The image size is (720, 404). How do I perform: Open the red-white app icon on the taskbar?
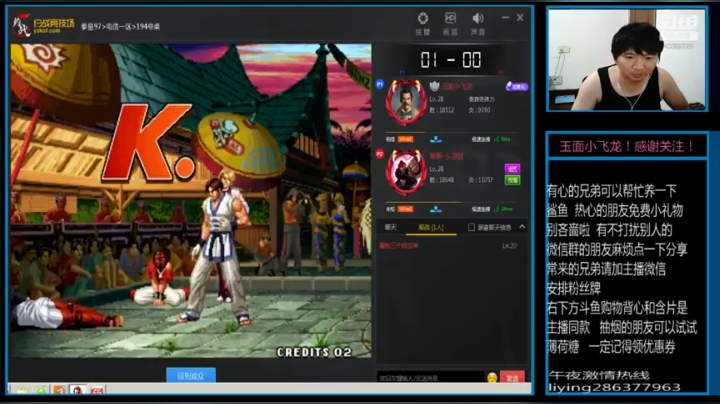pyautogui.click(x=97, y=391)
